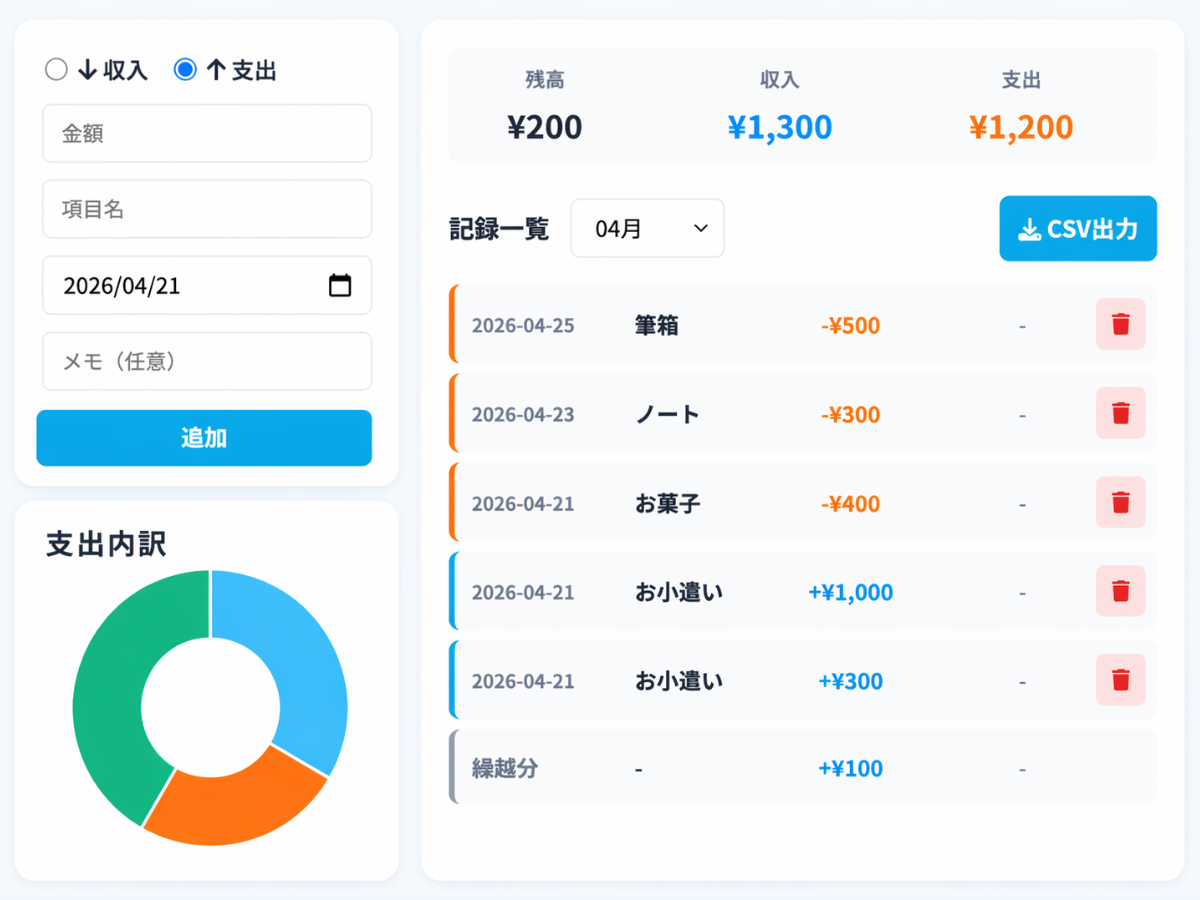This screenshot has width=1200, height=900.
Task: Focus the 金額 input field
Action: (207, 133)
